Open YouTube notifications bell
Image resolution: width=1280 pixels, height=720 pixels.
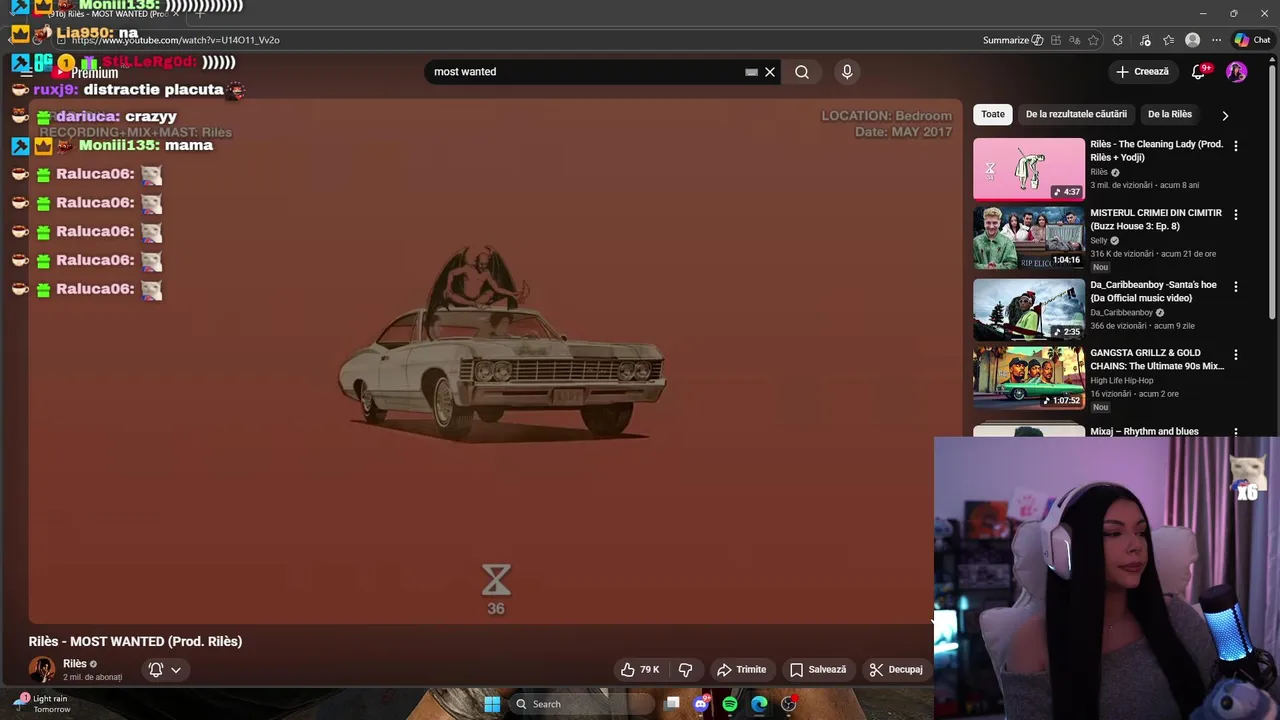(x=1199, y=72)
